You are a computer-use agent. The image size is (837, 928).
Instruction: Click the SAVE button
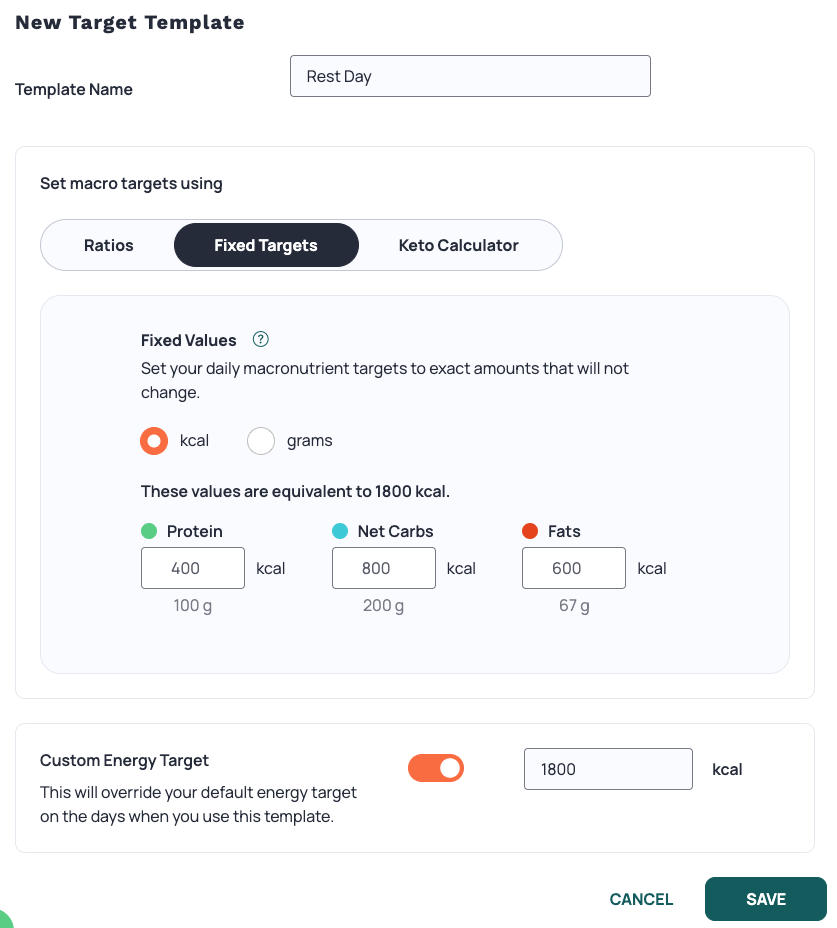765,899
